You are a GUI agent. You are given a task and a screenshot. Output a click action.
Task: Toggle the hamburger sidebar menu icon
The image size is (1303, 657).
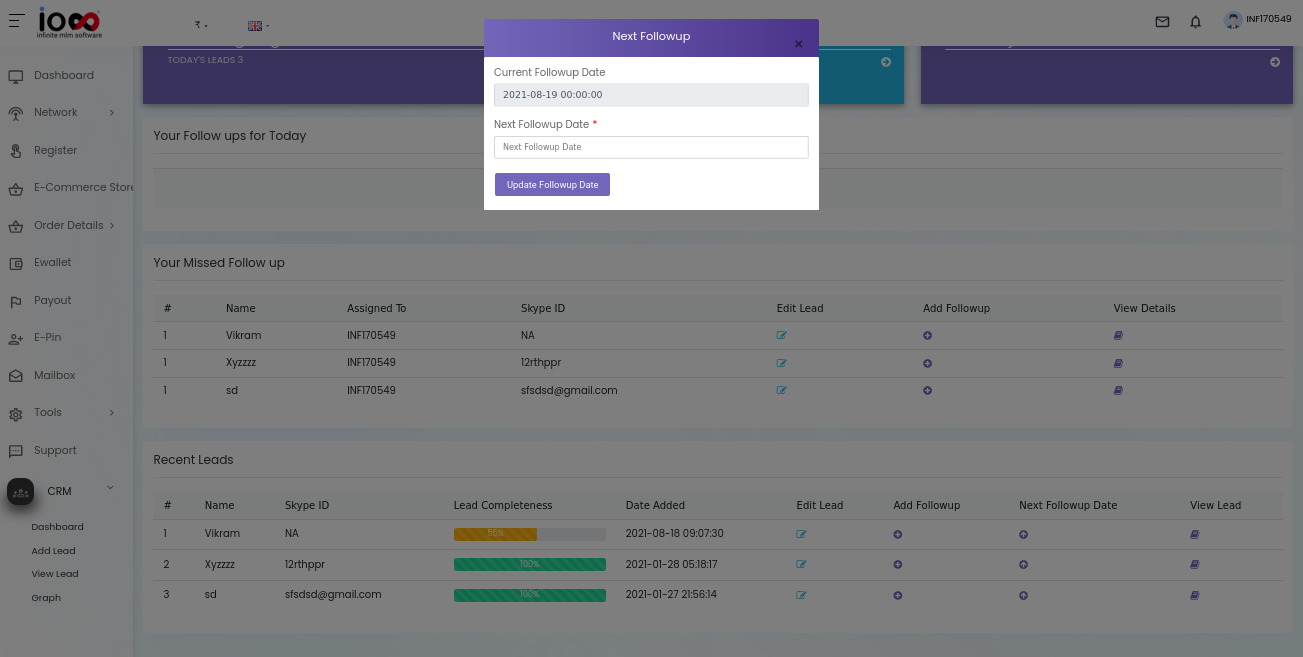pos(17,20)
